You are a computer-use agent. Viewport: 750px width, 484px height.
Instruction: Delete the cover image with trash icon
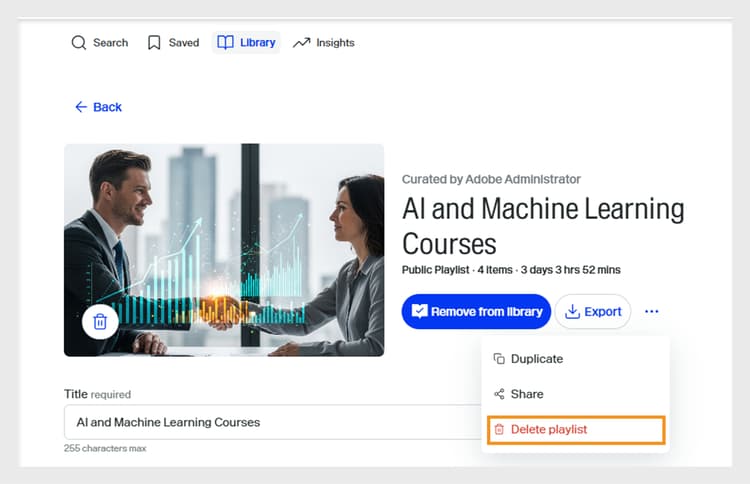tap(100, 322)
